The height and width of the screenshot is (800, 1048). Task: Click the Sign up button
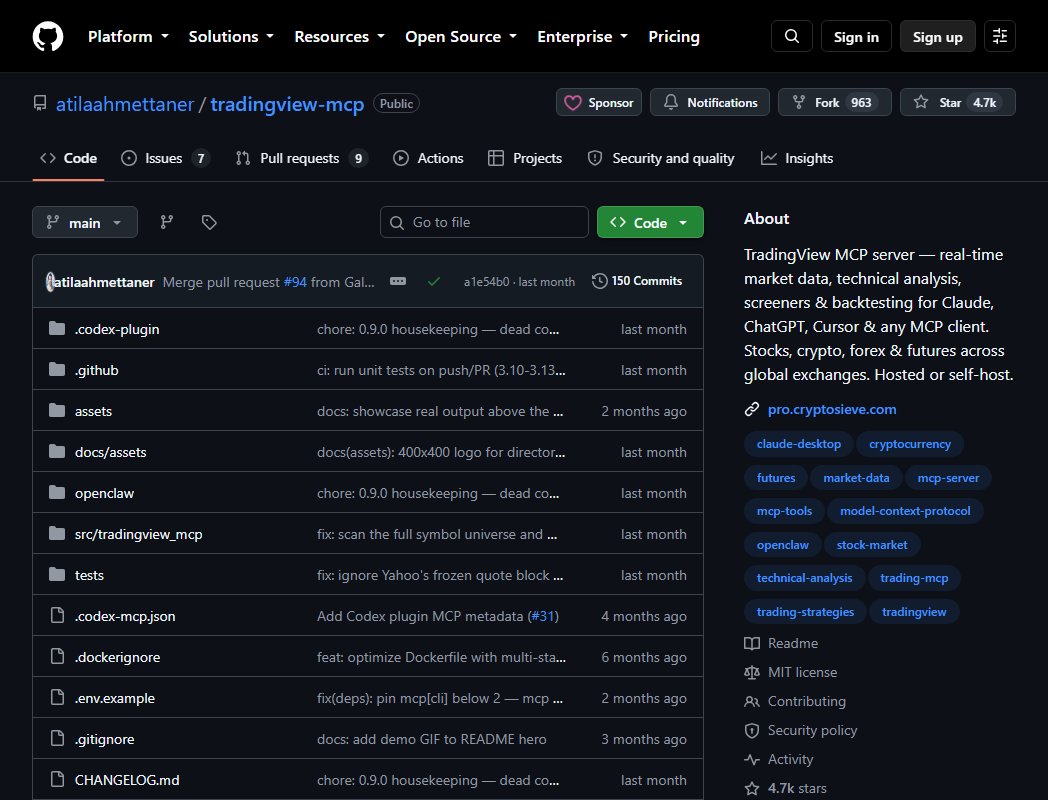click(938, 36)
